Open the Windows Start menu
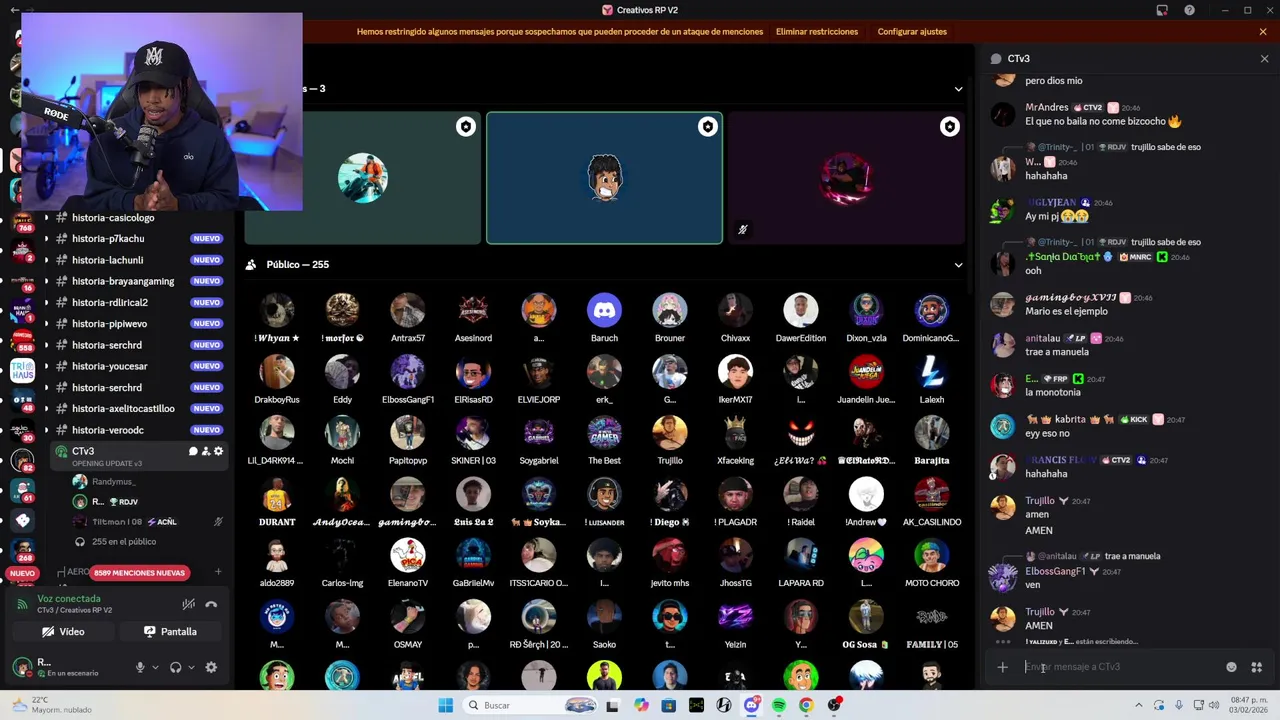The width and height of the screenshot is (1280, 720). 446,705
